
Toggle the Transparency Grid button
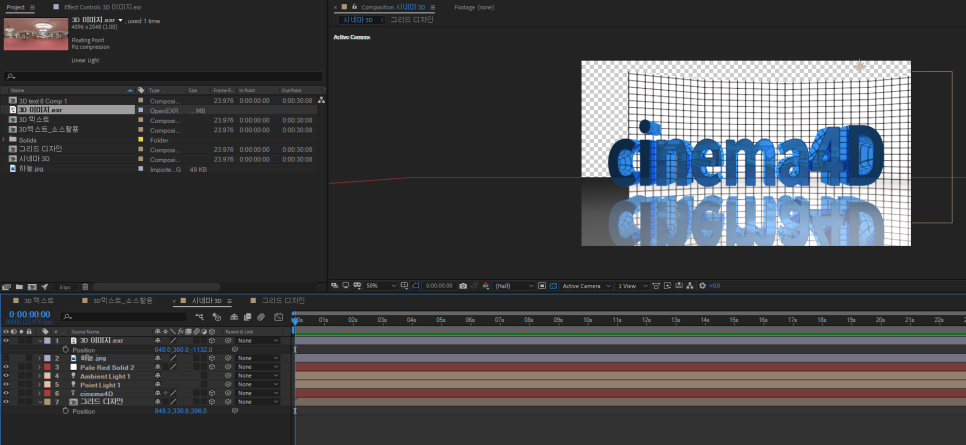(553, 286)
